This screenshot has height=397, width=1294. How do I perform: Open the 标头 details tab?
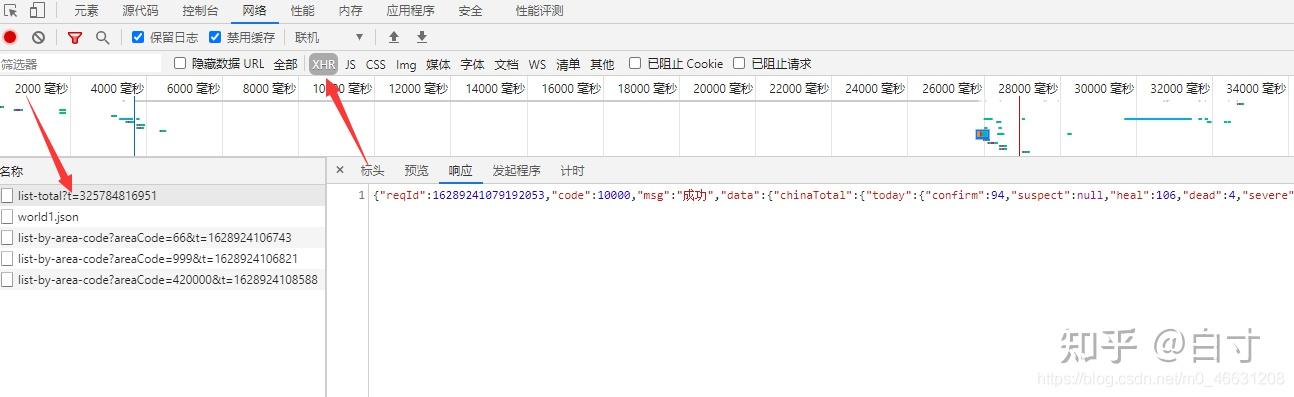click(372, 171)
